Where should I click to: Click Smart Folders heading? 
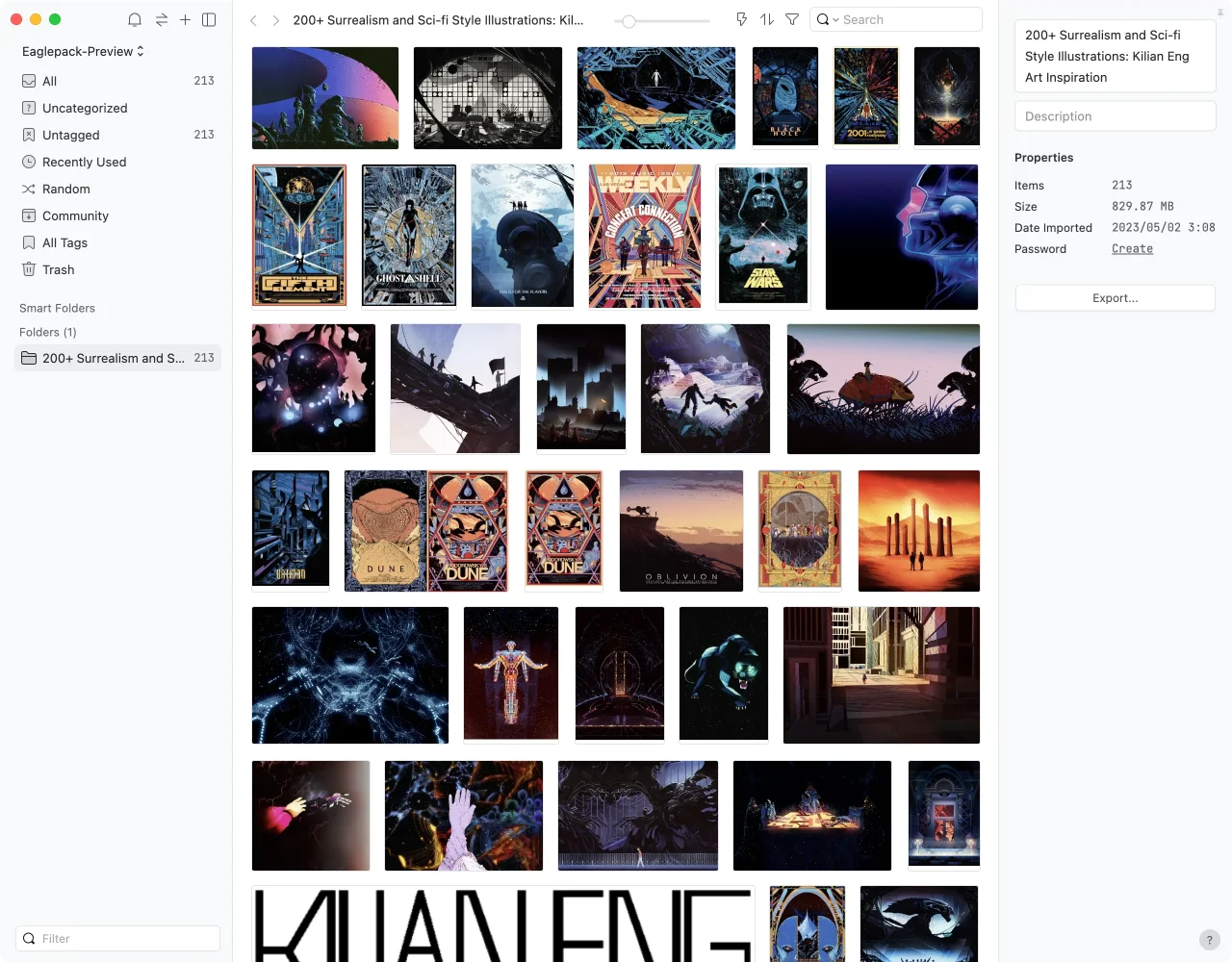pos(57,308)
